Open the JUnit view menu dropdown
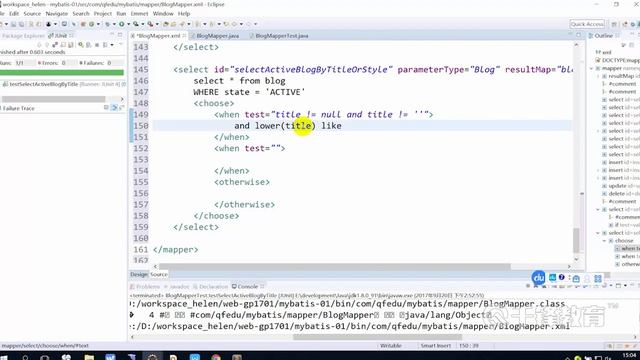The width and height of the screenshot is (640, 360). pos(121,44)
